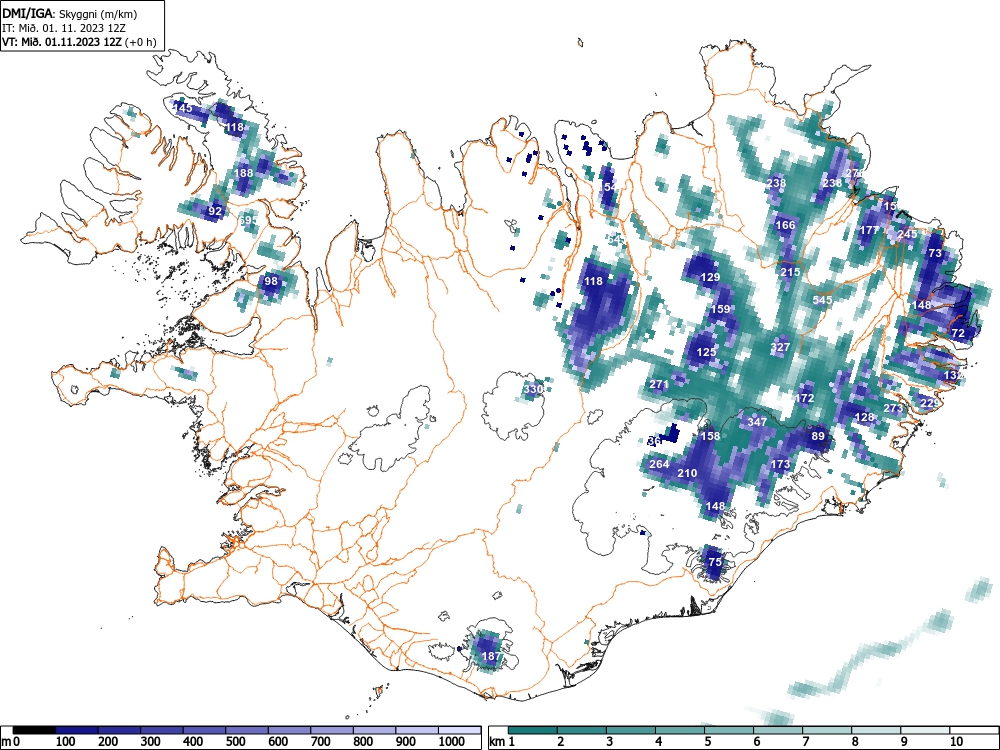Image resolution: width=1000 pixels, height=750 pixels.
Task: Click the '73' visibility value
Action: 935,253
